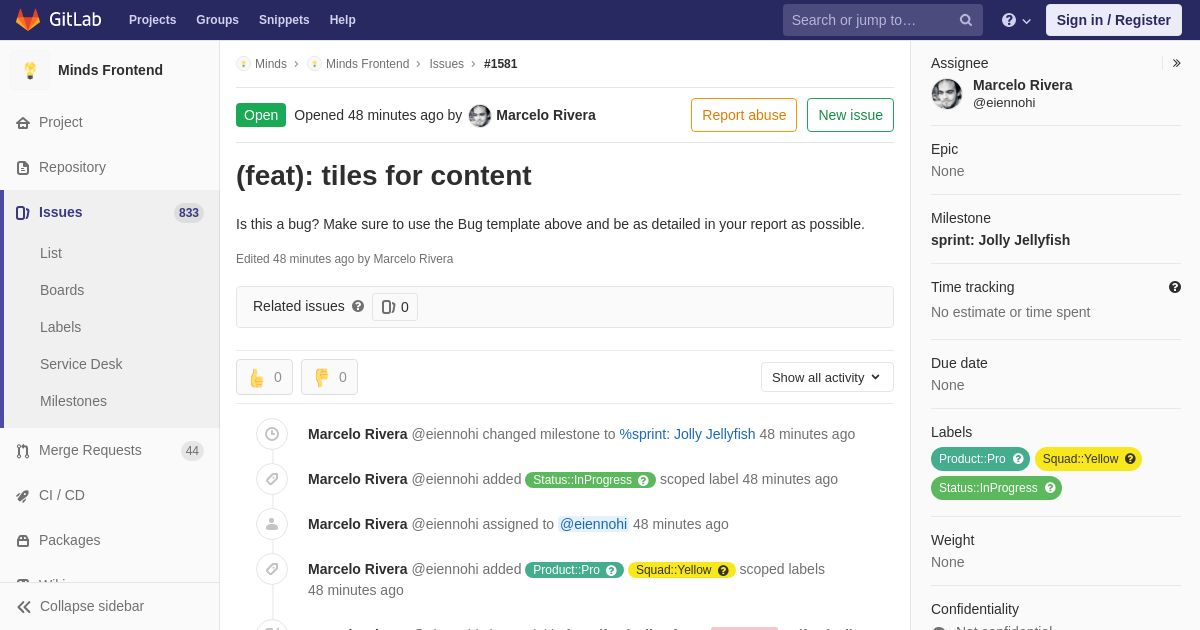Image resolution: width=1200 pixels, height=630 pixels.
Task: Click Marcelo Rivera's avatar in issue header
Action: tap(480, 116)
